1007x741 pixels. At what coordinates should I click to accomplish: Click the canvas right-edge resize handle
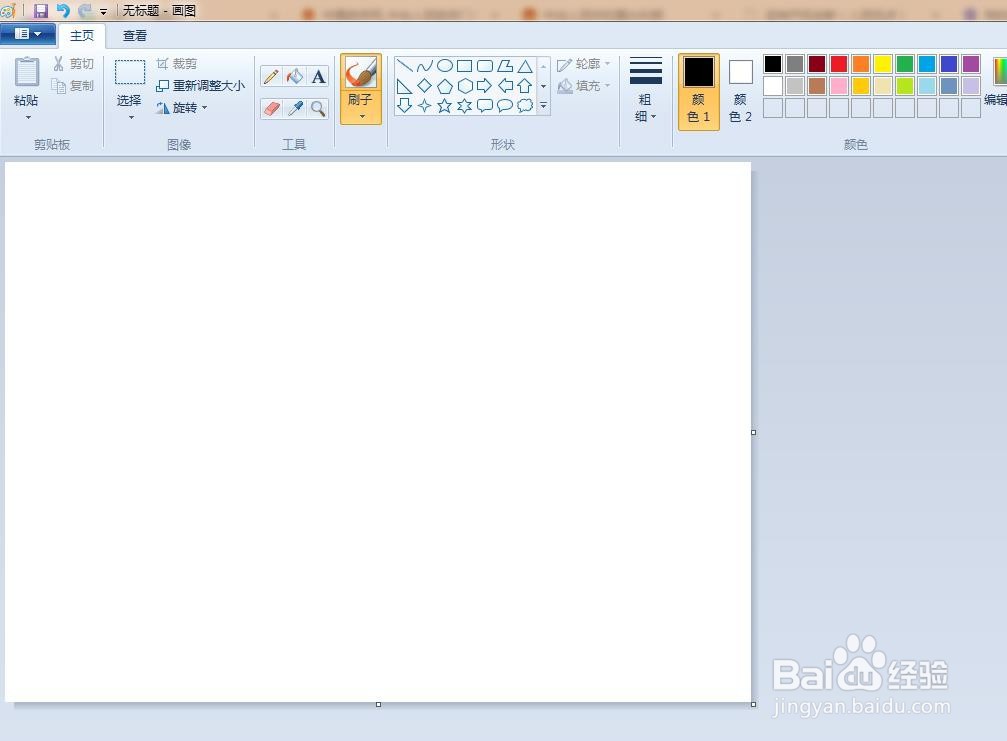(753, 432)
